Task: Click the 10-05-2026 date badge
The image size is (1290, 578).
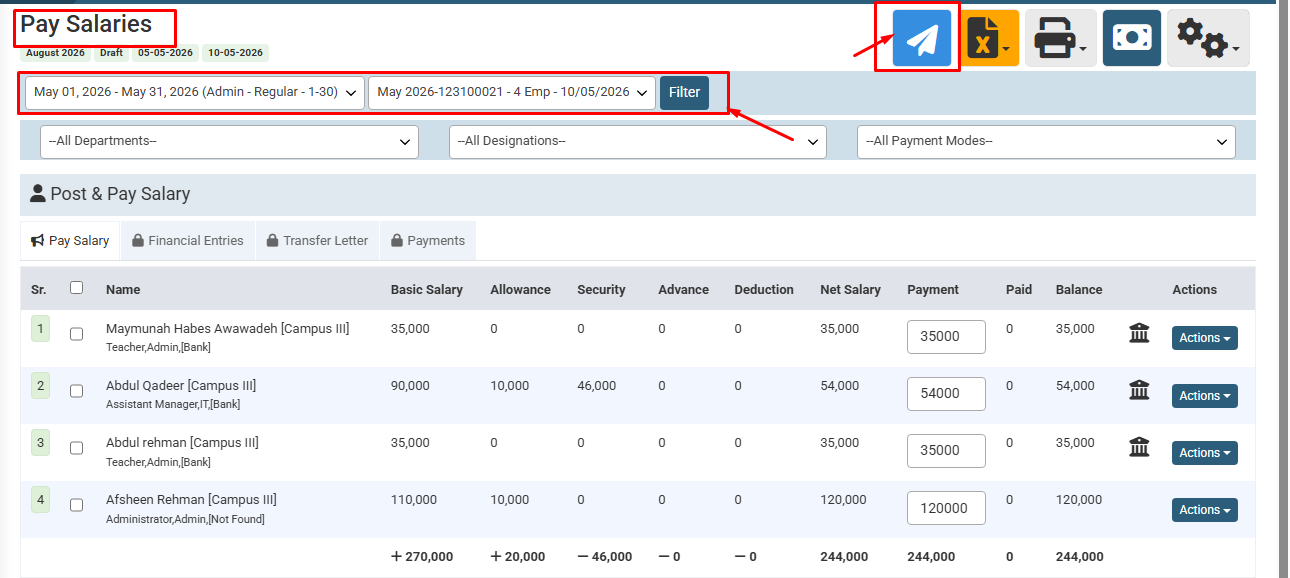Action: tap(235, 53)
